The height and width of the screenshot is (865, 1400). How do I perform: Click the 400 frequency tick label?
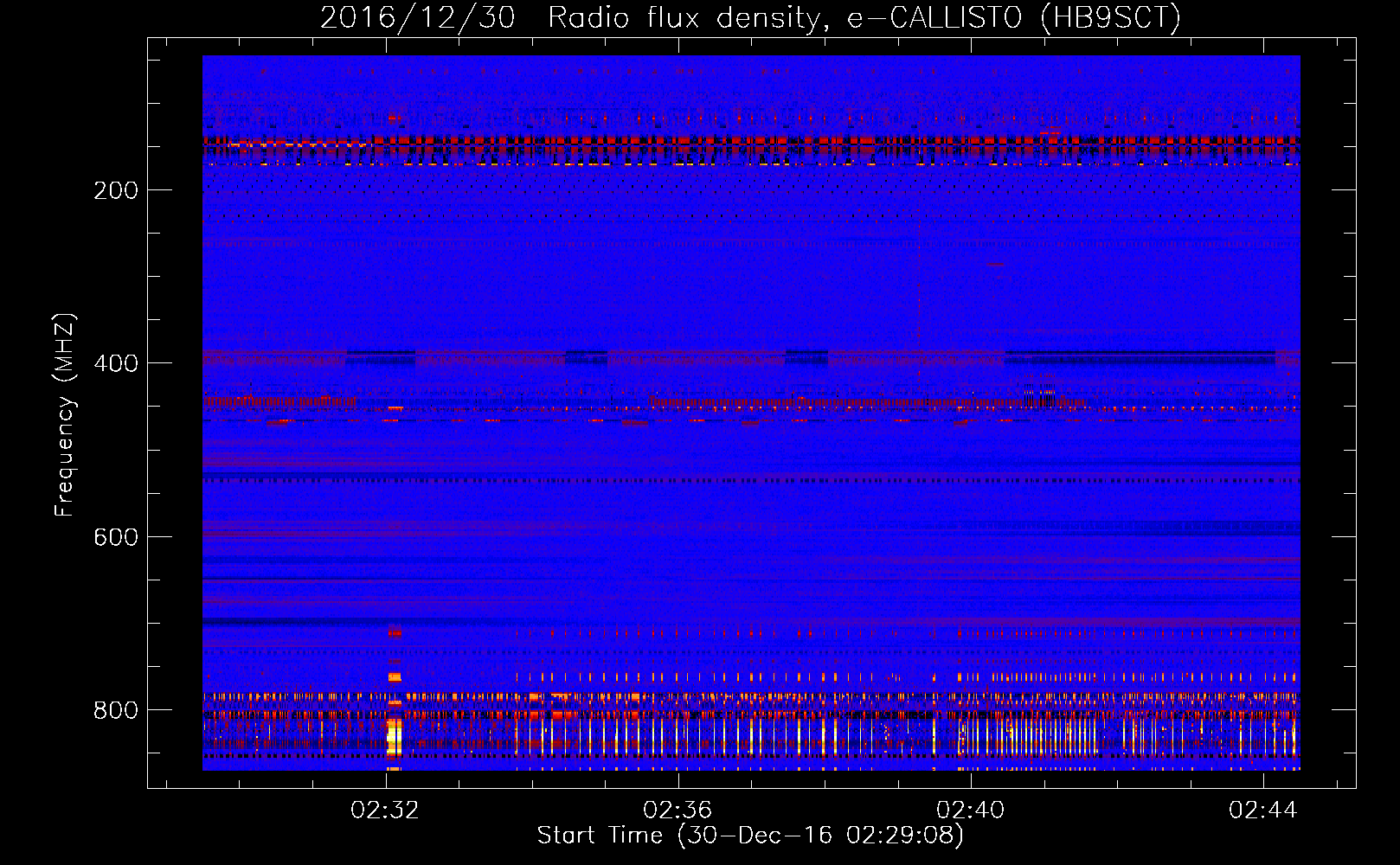tap(116, 364)
